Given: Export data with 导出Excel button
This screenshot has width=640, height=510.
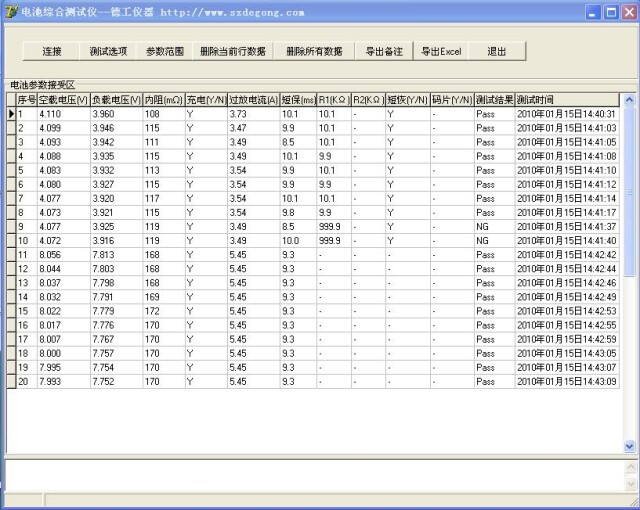Looking at the screenshot, I should [x=441, y=51].
